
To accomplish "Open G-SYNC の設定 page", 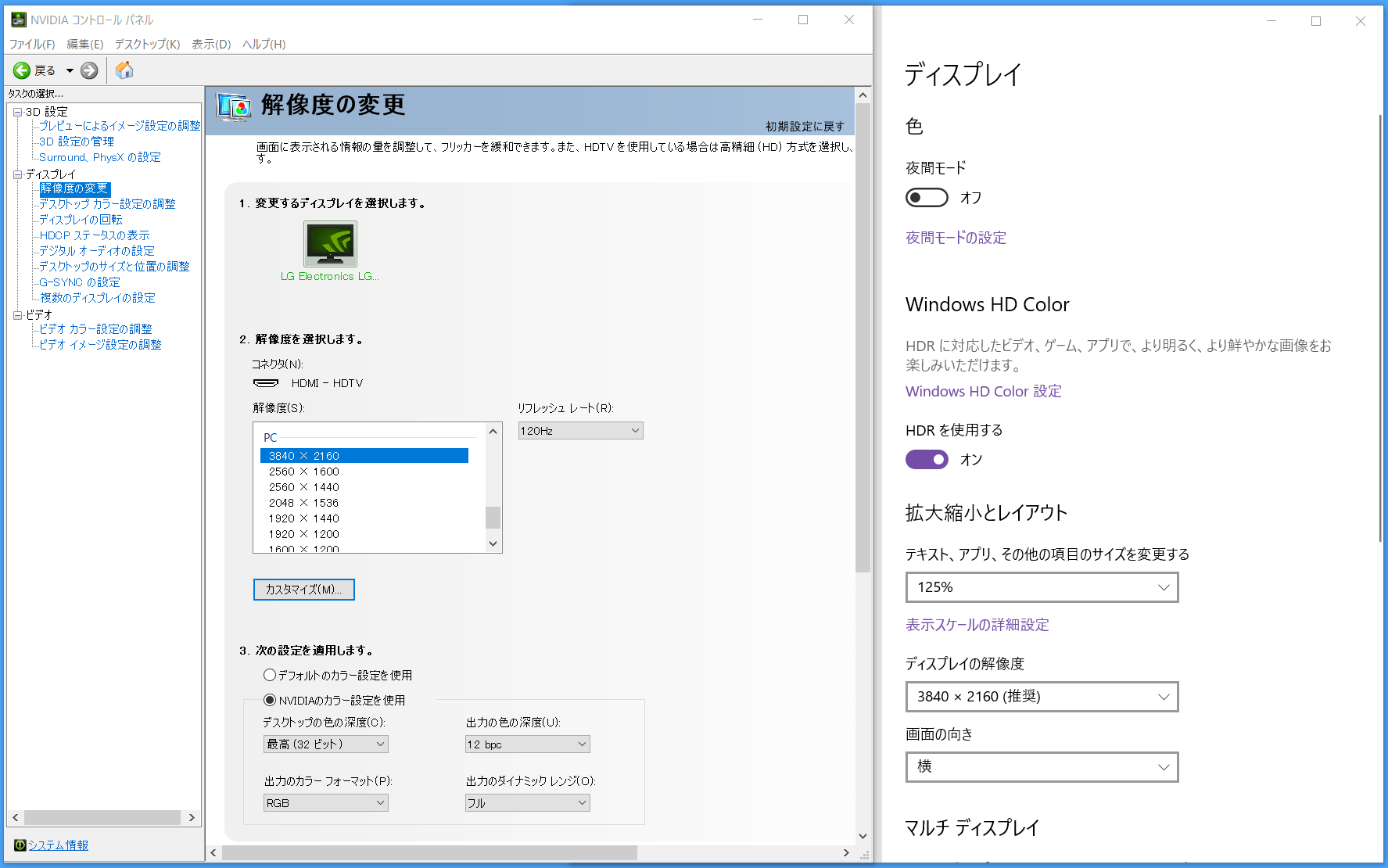I will (80, 282).
